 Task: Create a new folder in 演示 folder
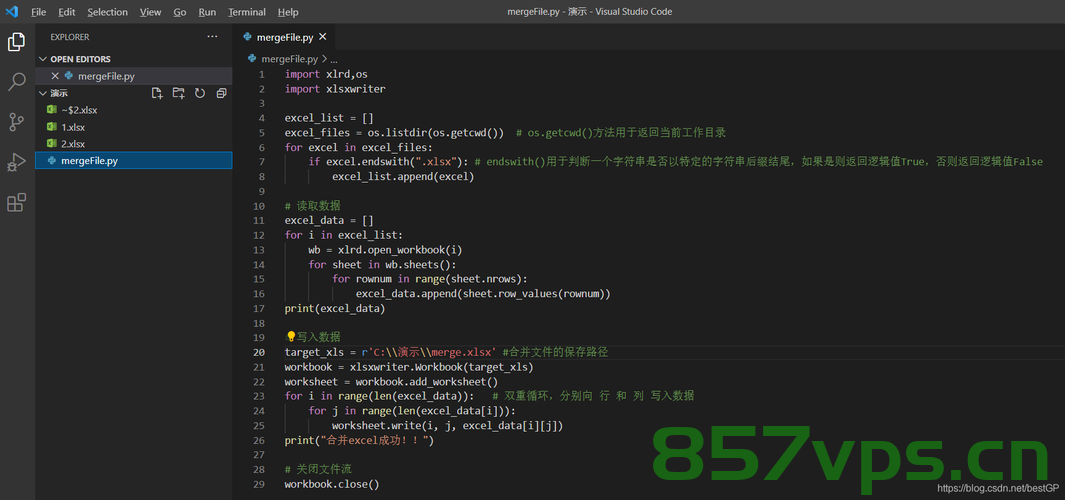(x=179, y=93)
